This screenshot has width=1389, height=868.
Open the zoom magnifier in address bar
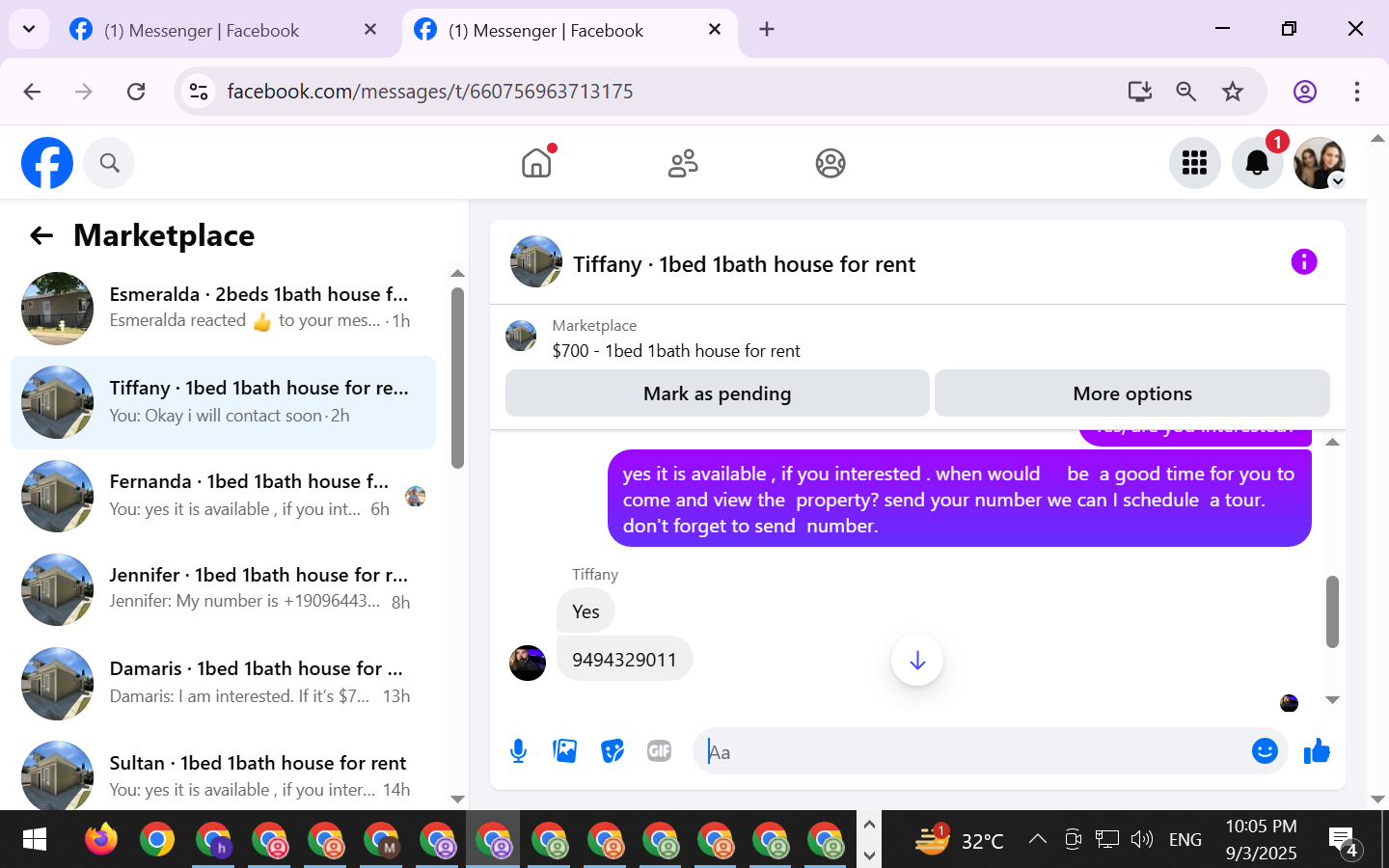click(1186, 92)
